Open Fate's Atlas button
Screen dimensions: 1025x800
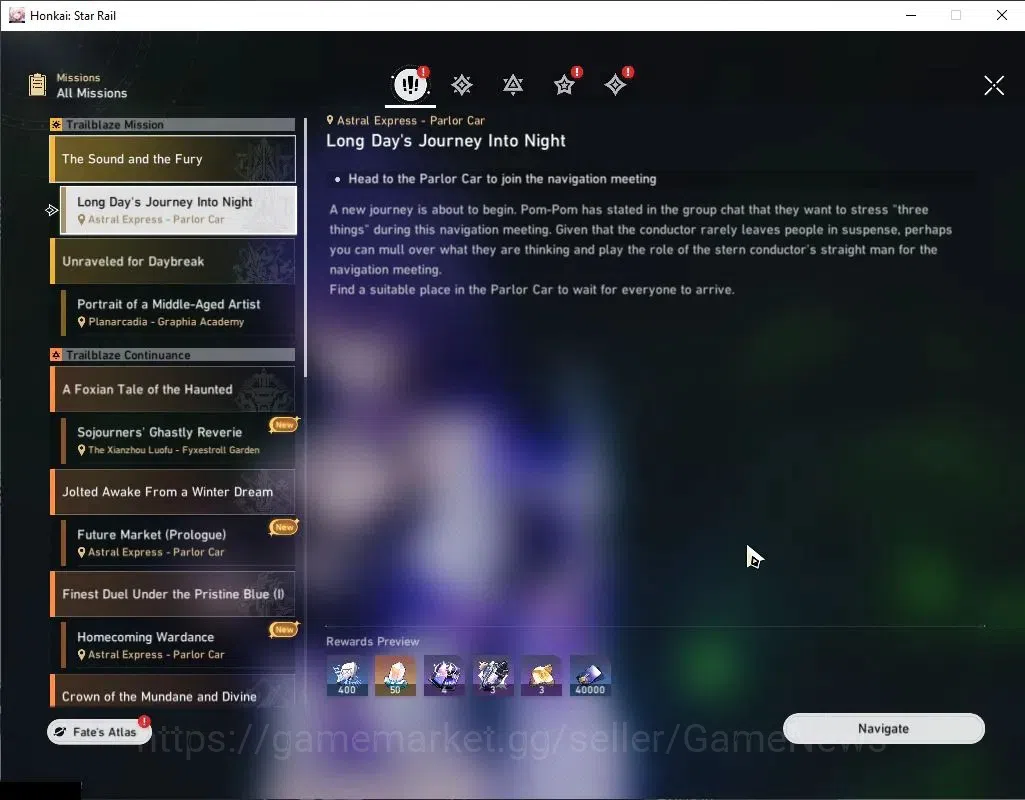pos(99,731)
